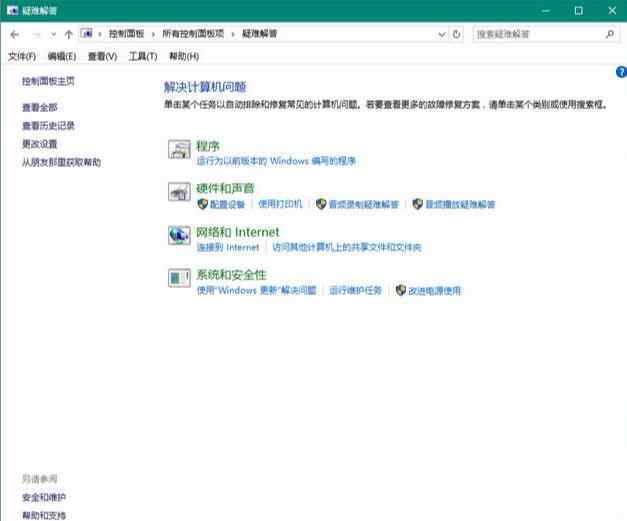
Task: Maximize the 疑难解答 window
Action: pos(579,11)
